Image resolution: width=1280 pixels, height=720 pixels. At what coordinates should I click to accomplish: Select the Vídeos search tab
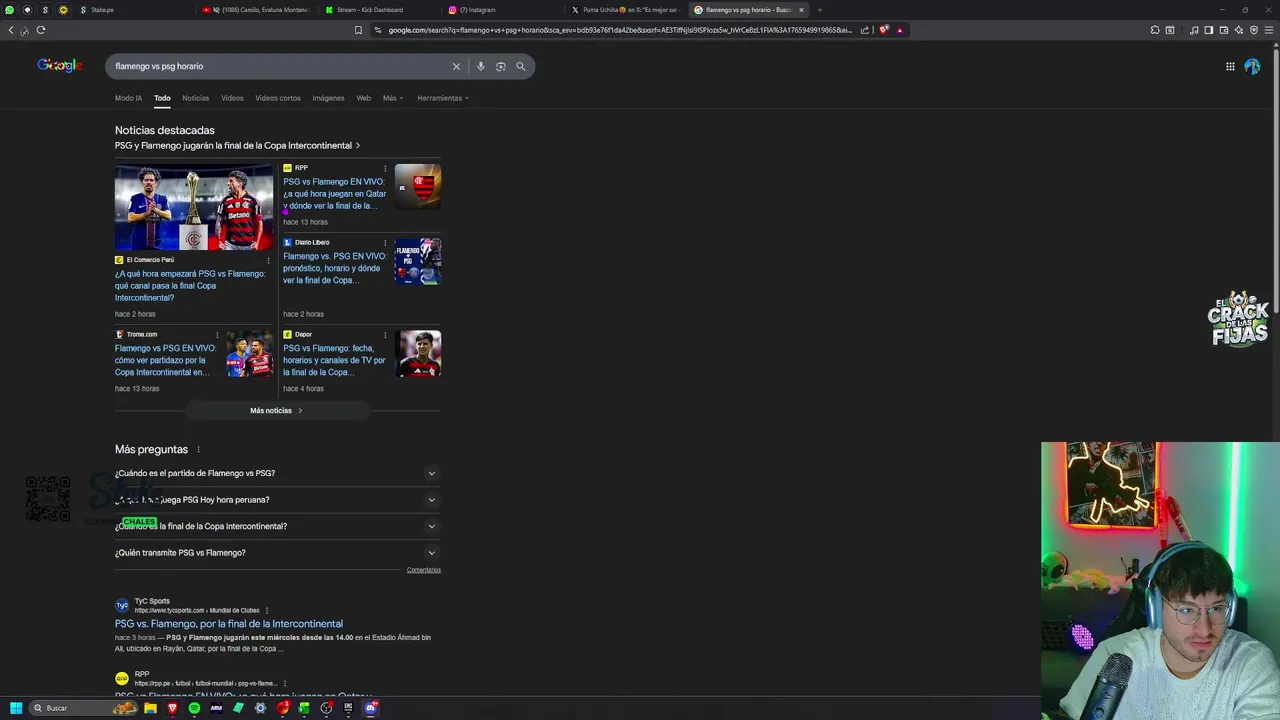click(x=232, y=98)
